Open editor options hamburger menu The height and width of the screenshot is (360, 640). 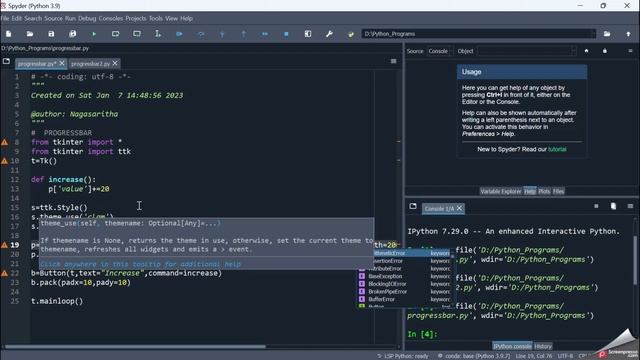tap(393, 61)
